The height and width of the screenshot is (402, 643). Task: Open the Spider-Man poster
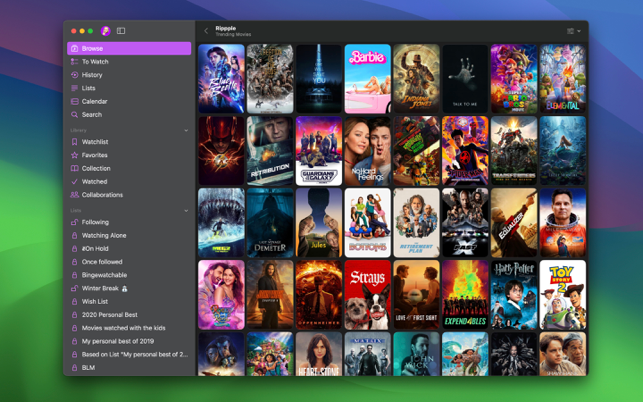tap(465, 151)
